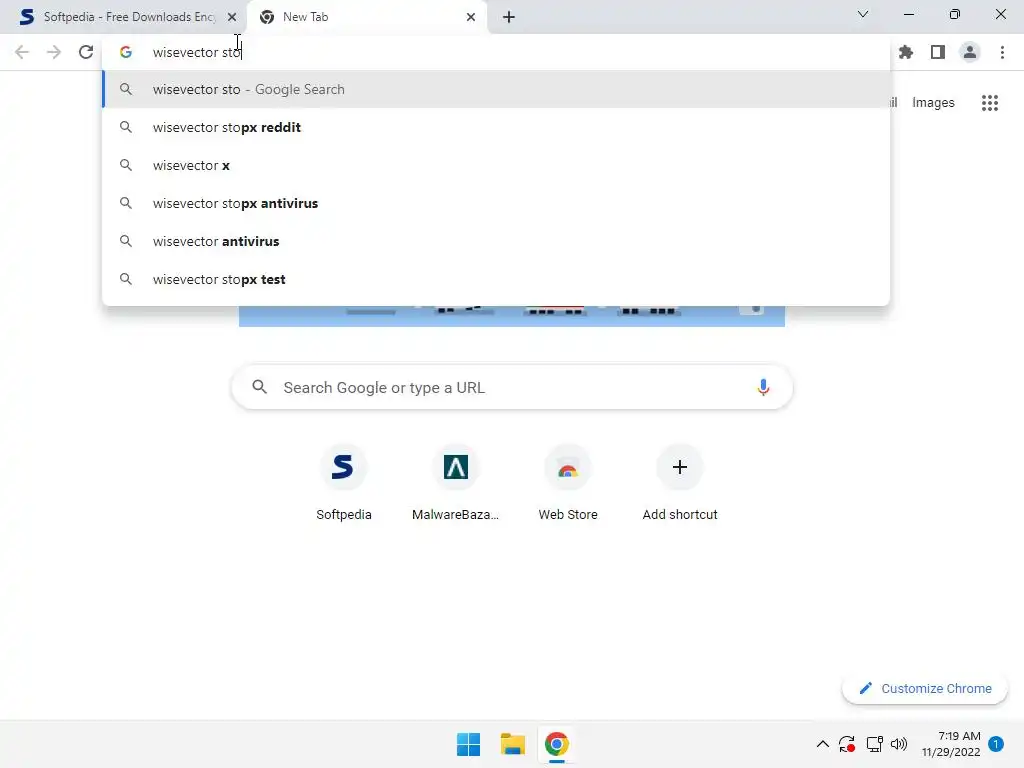Open the clock and date panel
The image size is (1024, 768).
coord(951,744)
